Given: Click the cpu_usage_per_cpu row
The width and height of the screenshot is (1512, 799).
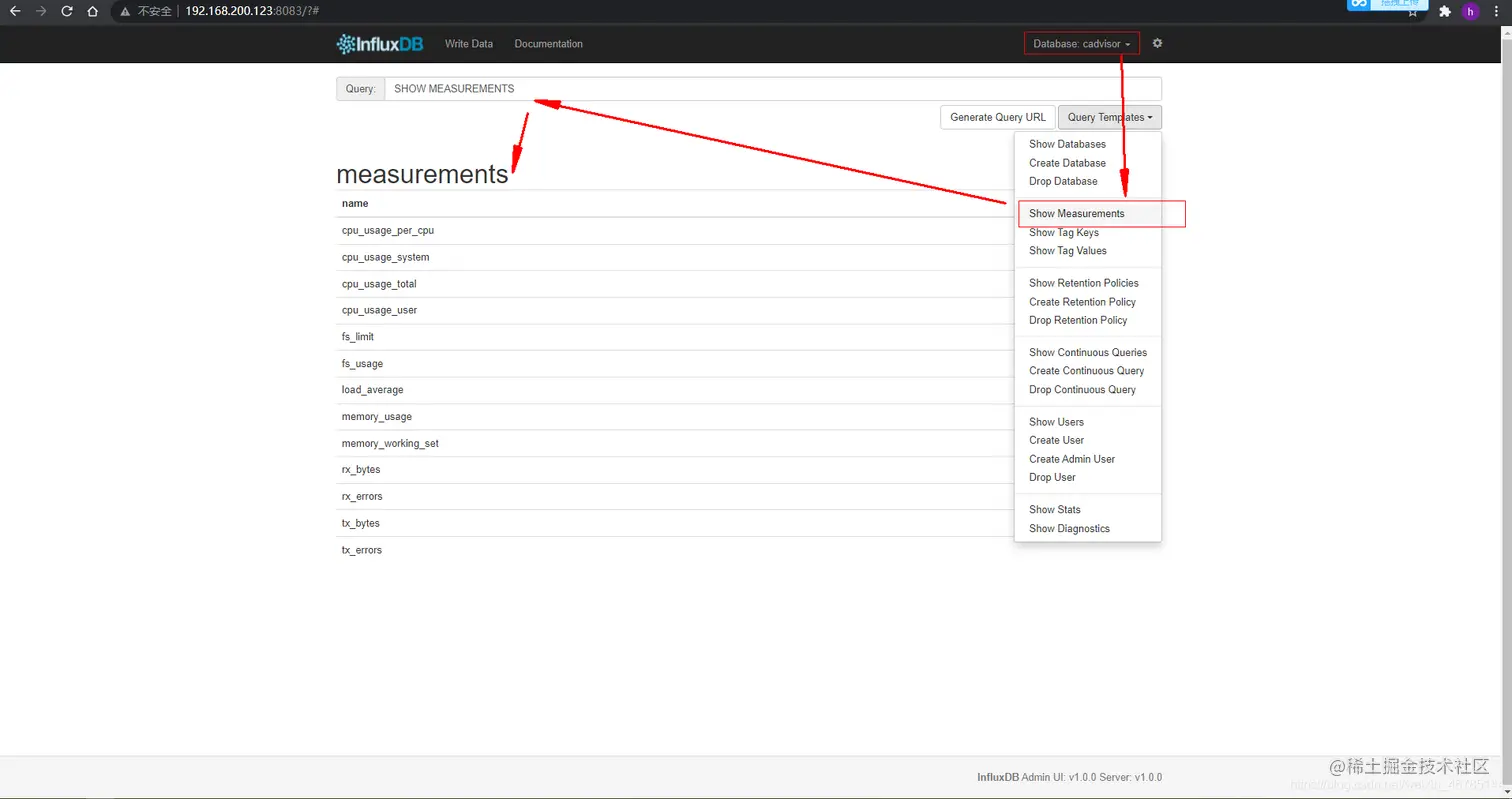Looking at the screenshot, I should coord(675,230).
